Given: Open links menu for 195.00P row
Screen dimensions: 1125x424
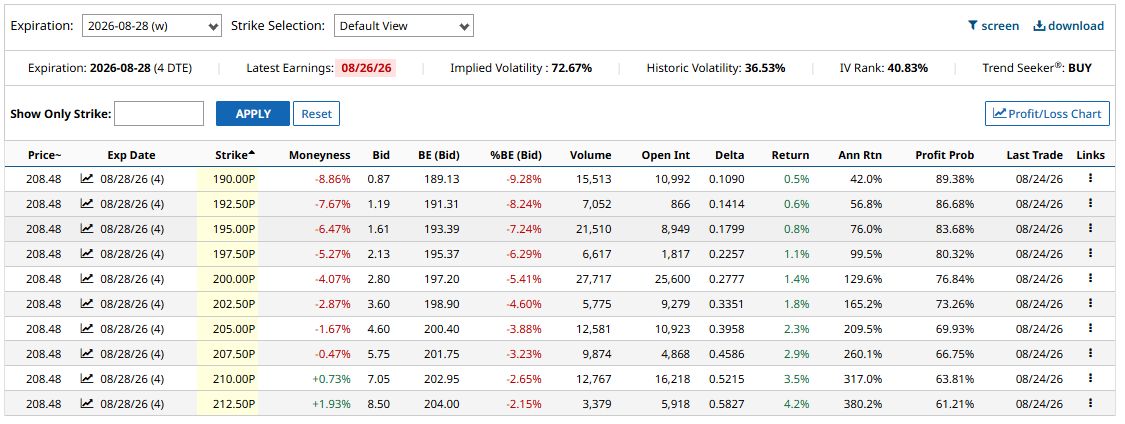Looking at the screenshot, I should 1090,228.
